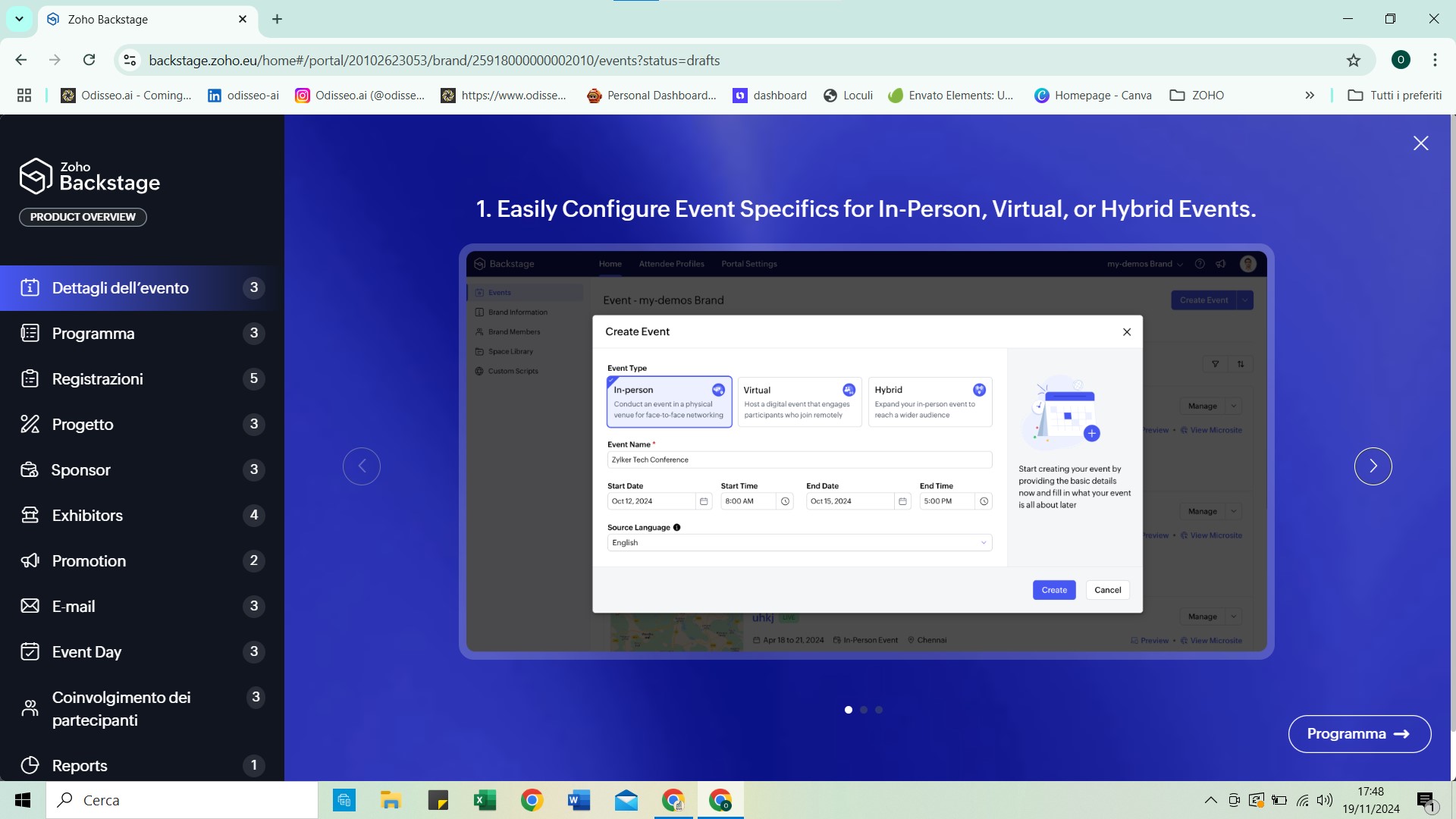Open the Homepage - Canva bookmark

click(1093, 95)
